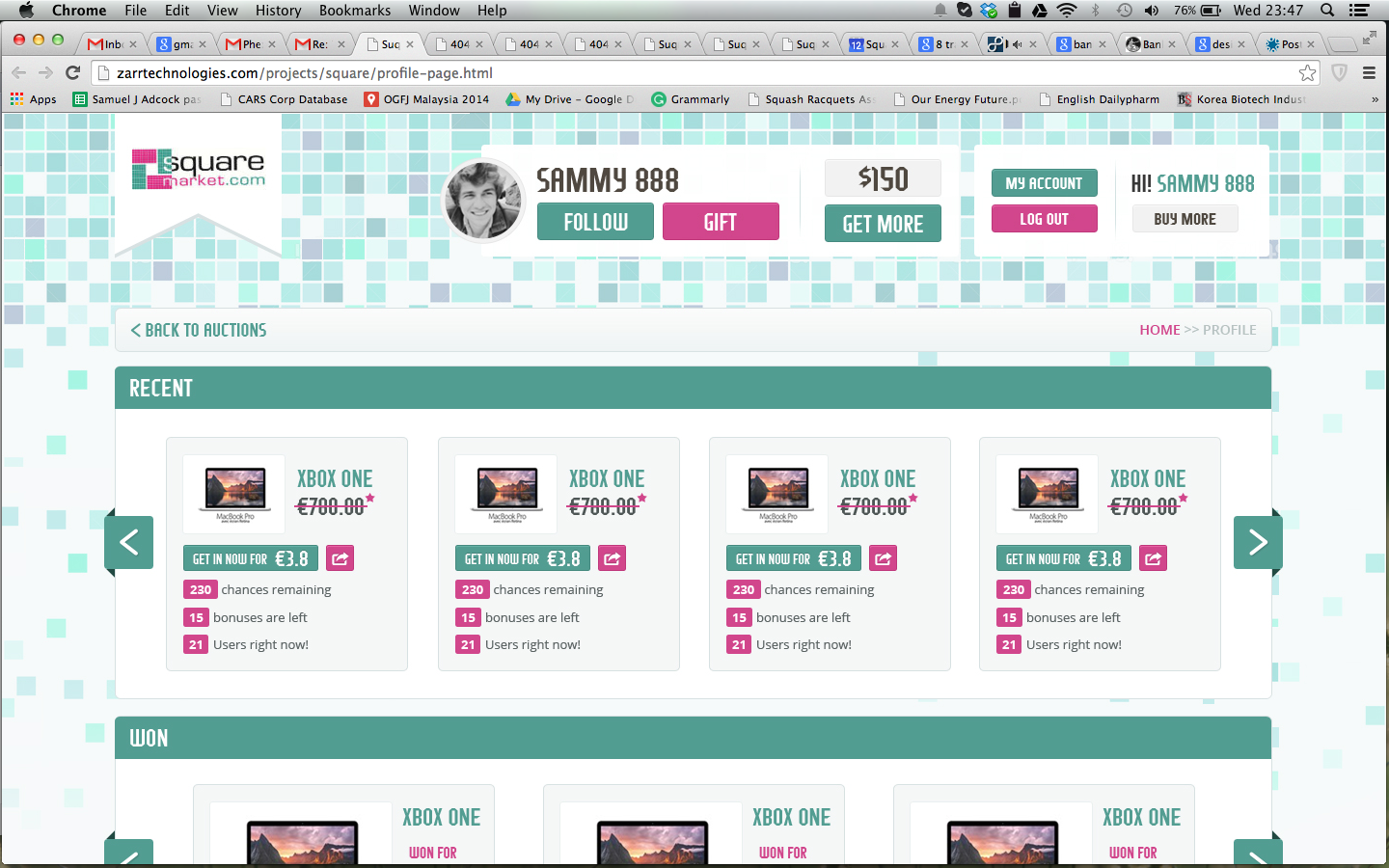Bookmark this page with the star icon
1389x868 pixels.
pyautogui.click(x=1307, y=73)
